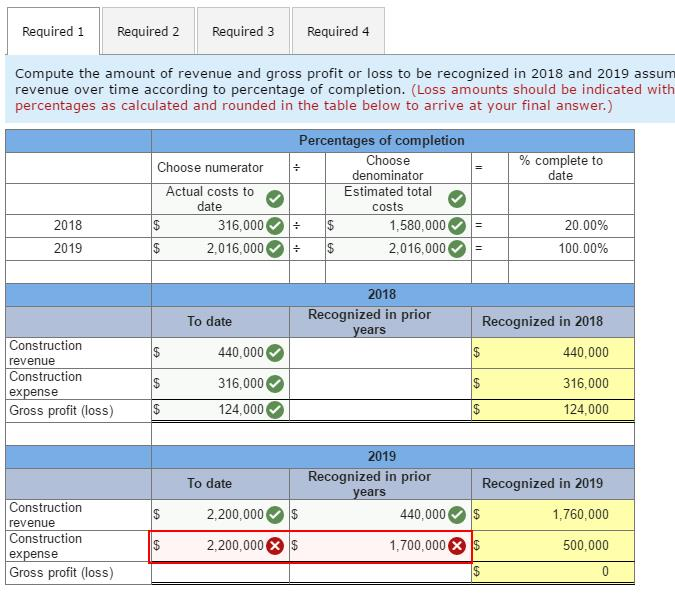Click check mark next to 2,016,000 numerator for 2019

275,248
